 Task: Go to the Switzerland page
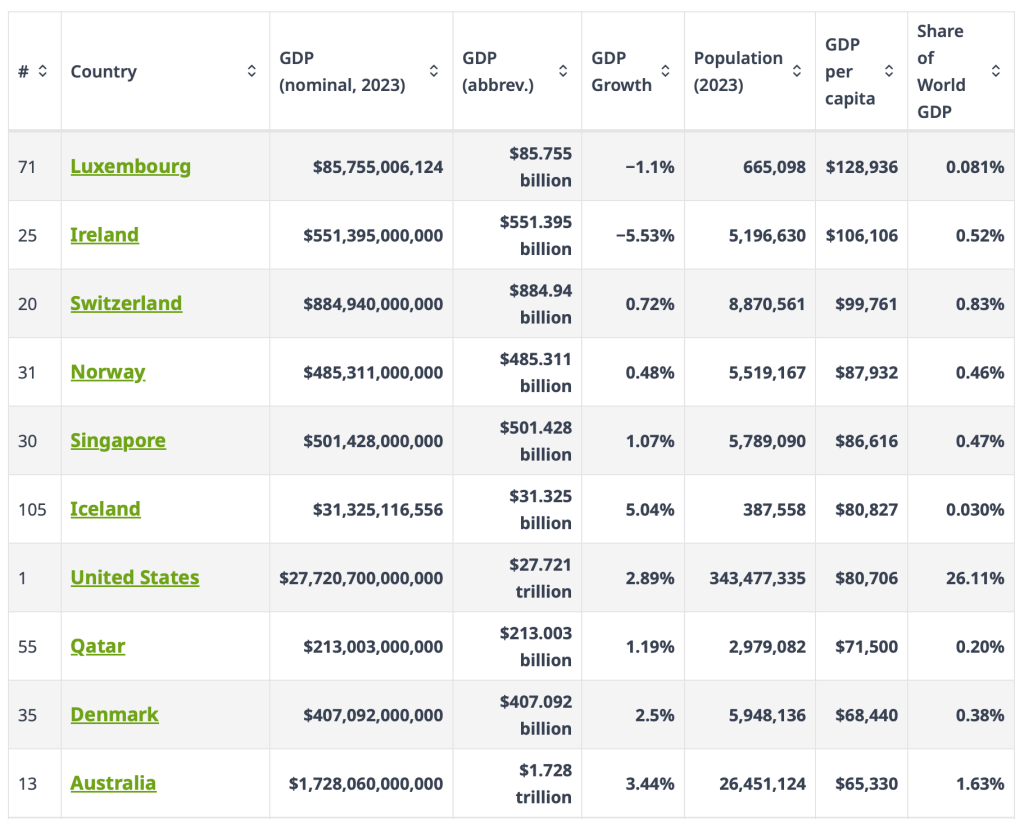tap(126, 303)
